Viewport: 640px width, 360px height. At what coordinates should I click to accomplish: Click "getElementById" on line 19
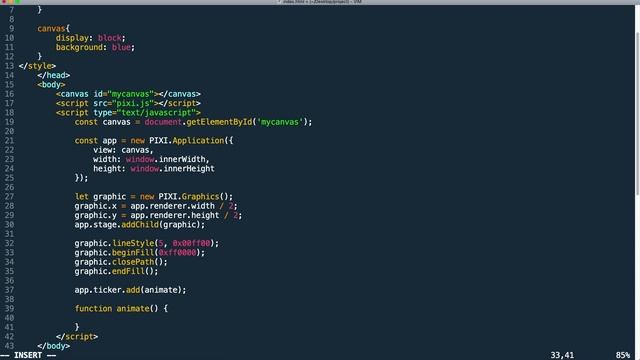tap(219, 122)
